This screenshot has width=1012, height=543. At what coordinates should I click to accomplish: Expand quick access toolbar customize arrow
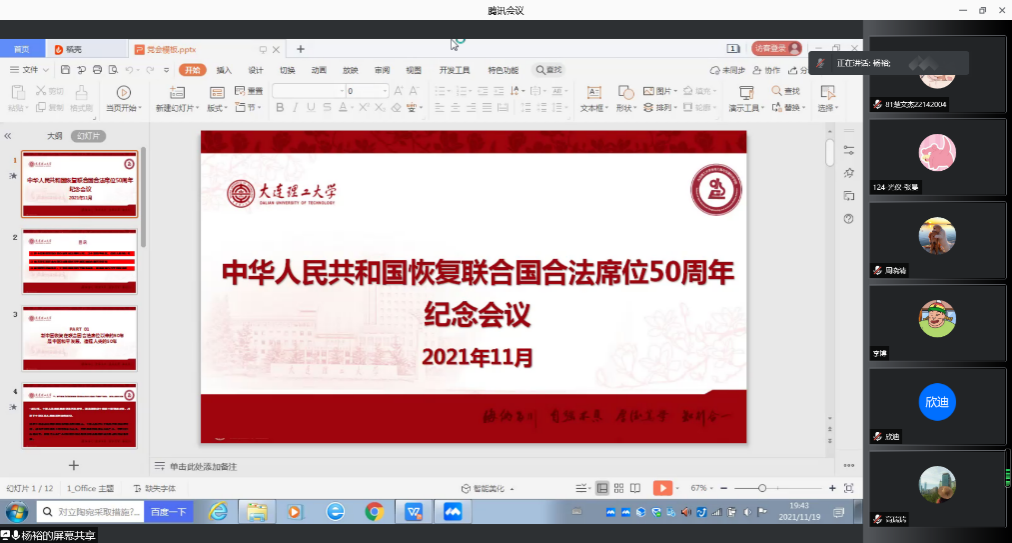point(167,70)
